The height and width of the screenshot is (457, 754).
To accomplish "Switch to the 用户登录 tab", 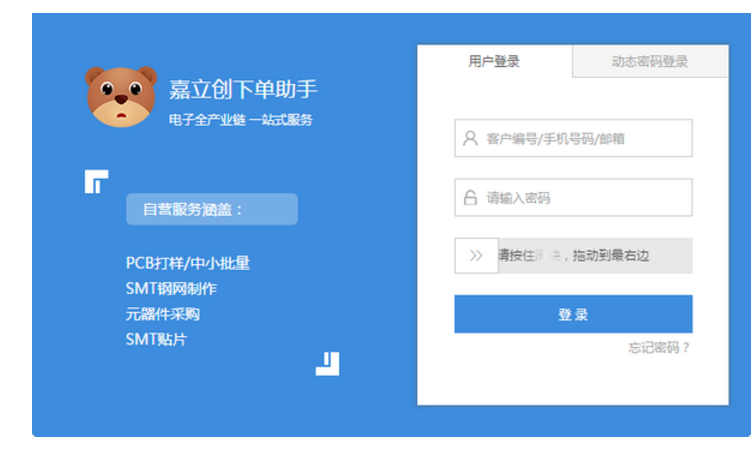I will 494,61.
